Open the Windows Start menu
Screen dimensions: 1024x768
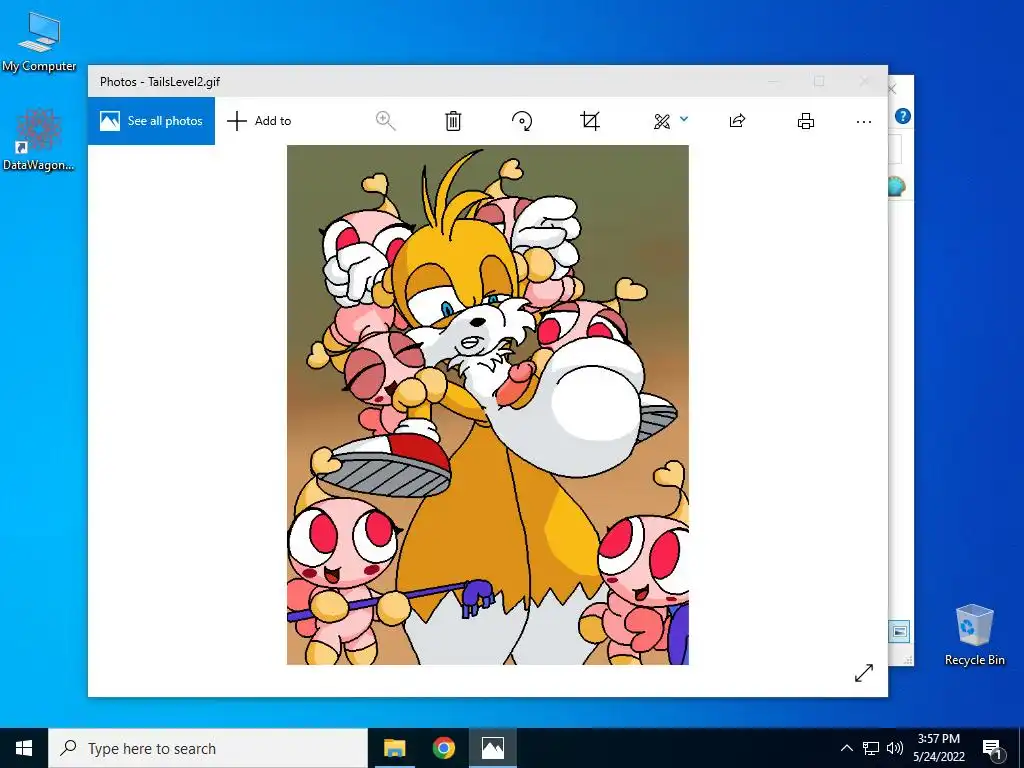pyautogui.click(x=24, y=748)
